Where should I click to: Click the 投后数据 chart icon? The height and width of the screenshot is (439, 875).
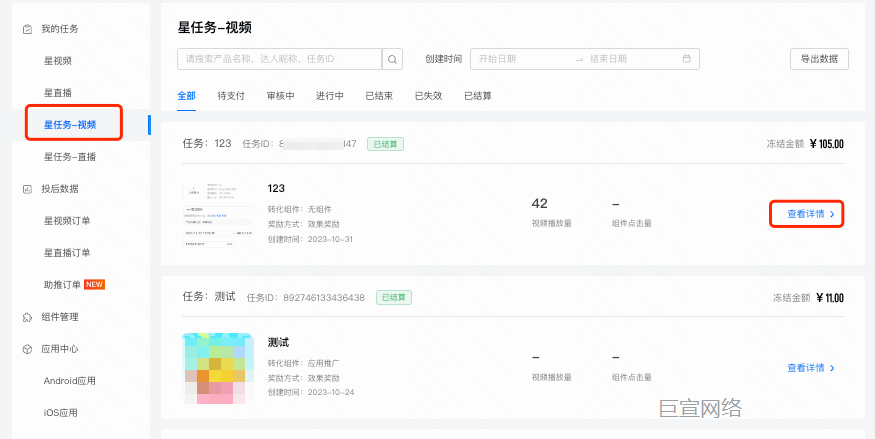[27, 189]
